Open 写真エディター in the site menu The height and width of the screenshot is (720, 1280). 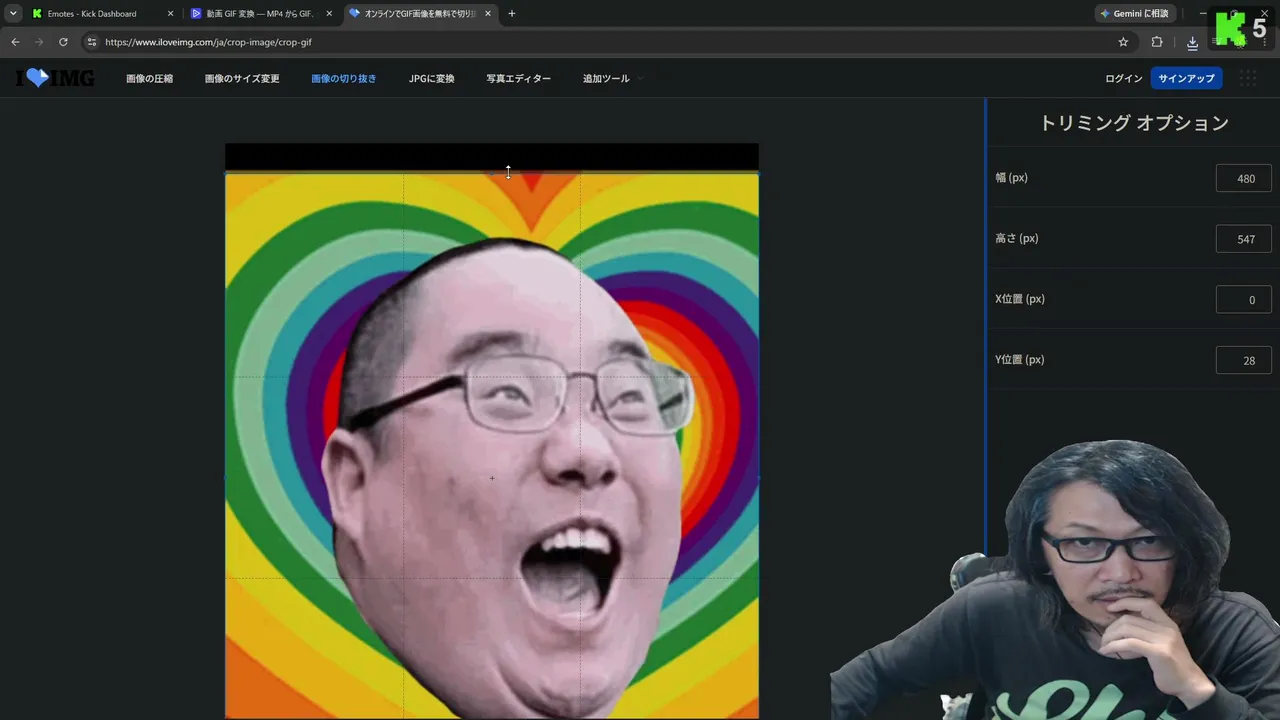coord(518,78)
